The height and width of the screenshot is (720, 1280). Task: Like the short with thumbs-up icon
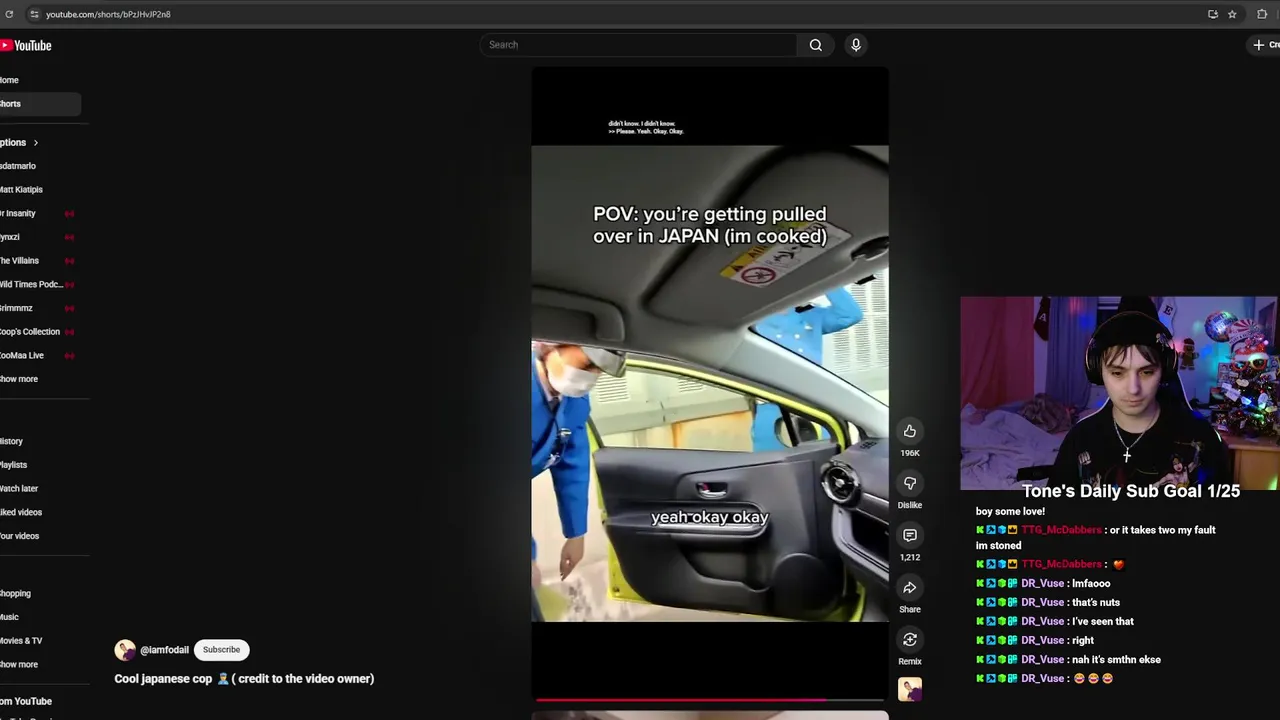click(910, 431)
